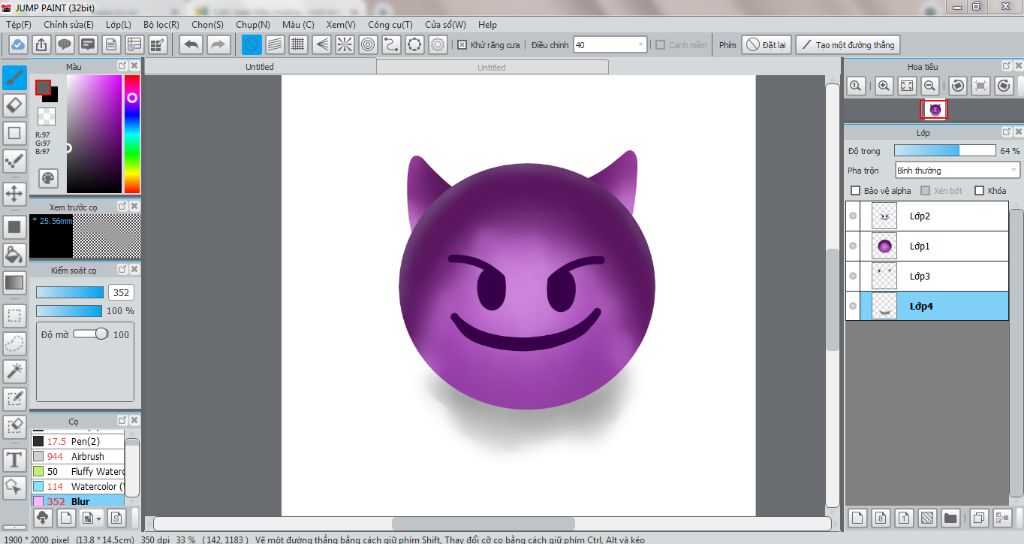
Task: Select the Bucket fill tool
Action: tap(14, 255)
